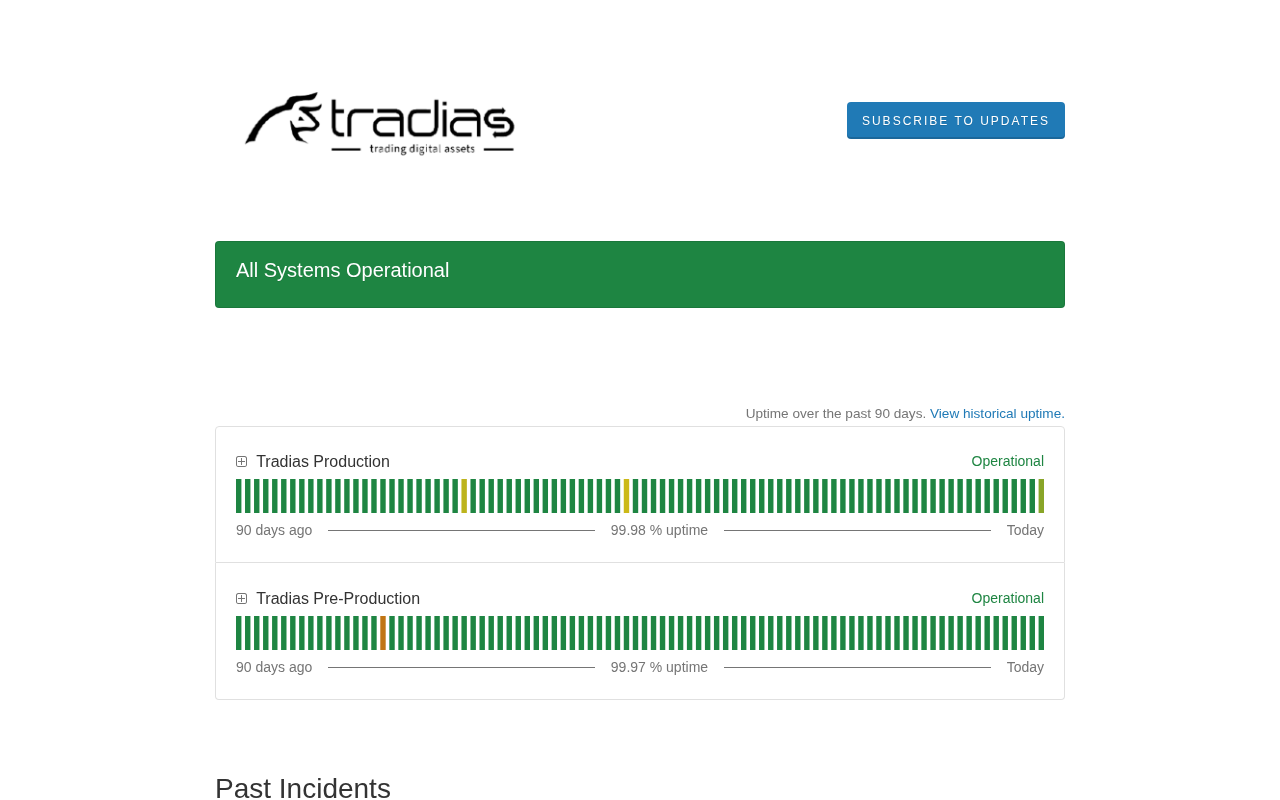Click the Tradias logo
The width and height of the screenshot is (1280, 800).
[x=380, y=123]
